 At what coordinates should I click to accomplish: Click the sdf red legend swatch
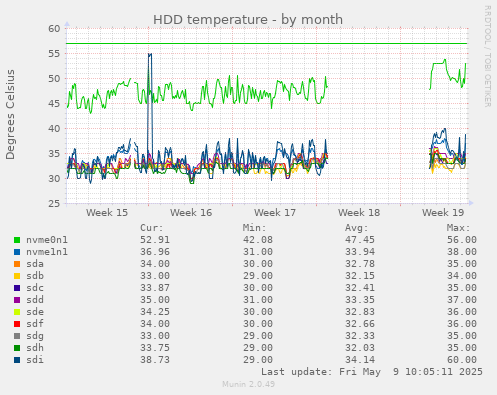(x=17, y=324)
